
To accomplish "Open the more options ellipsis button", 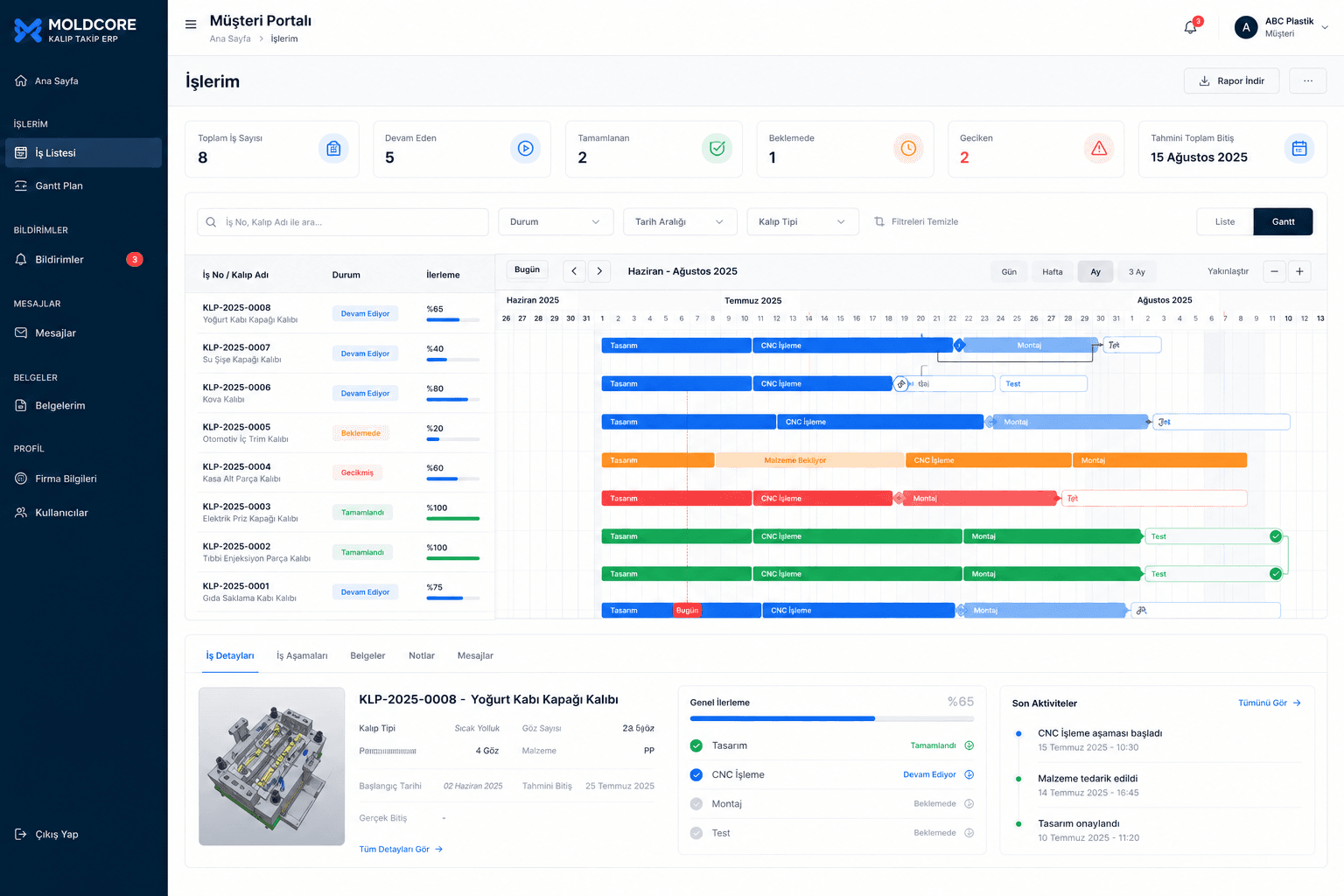I will point(1308,80).
